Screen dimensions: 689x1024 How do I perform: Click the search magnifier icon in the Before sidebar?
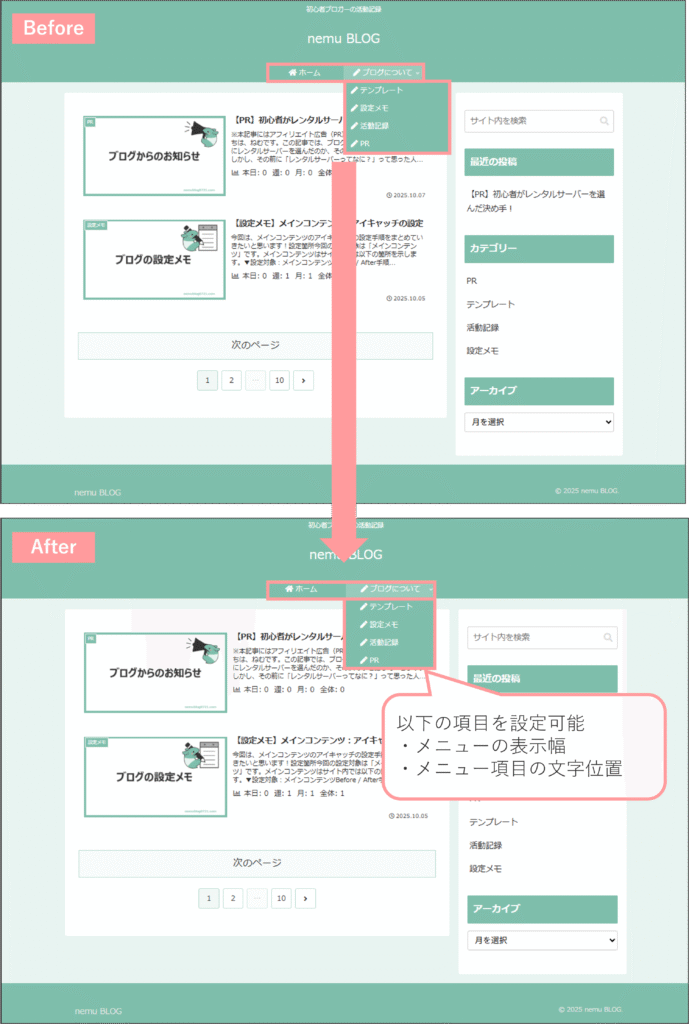coord(604,121)
